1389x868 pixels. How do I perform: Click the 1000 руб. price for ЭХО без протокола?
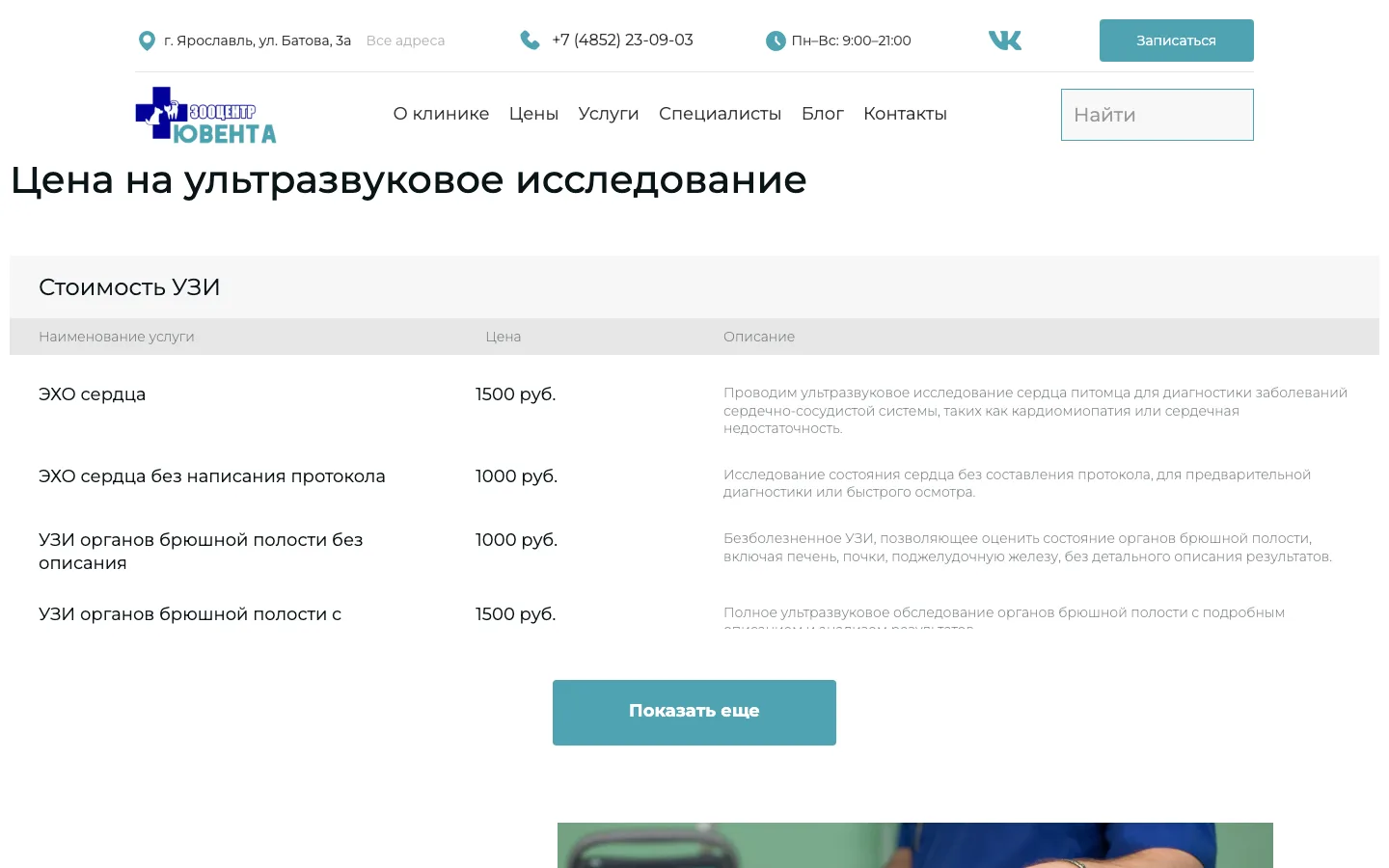[x=517, y=476]
